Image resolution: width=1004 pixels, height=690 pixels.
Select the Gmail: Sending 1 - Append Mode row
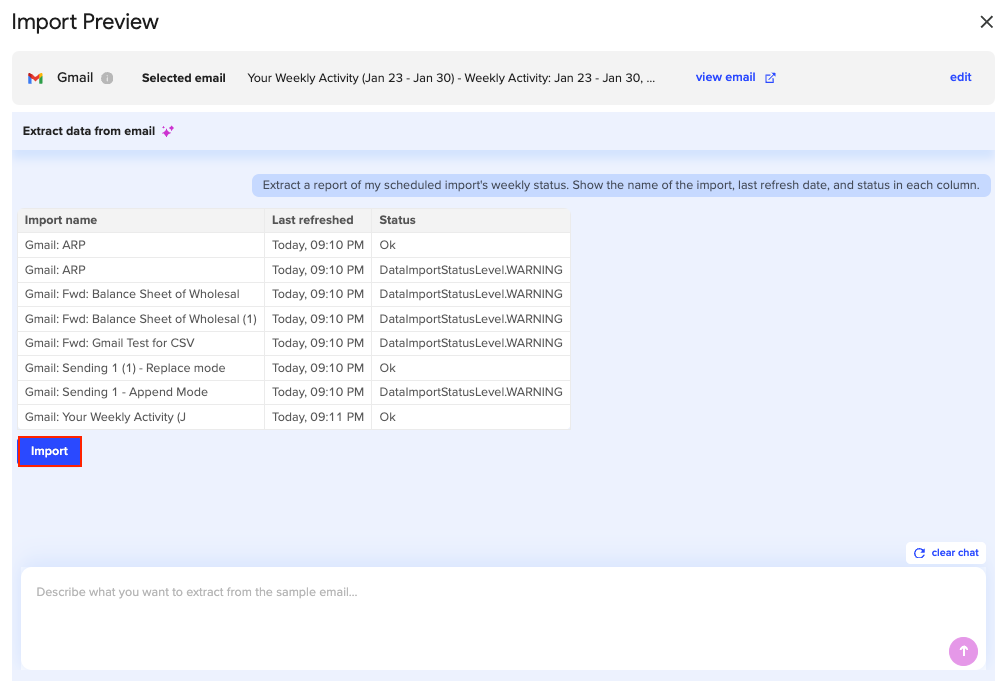[140, 391]
